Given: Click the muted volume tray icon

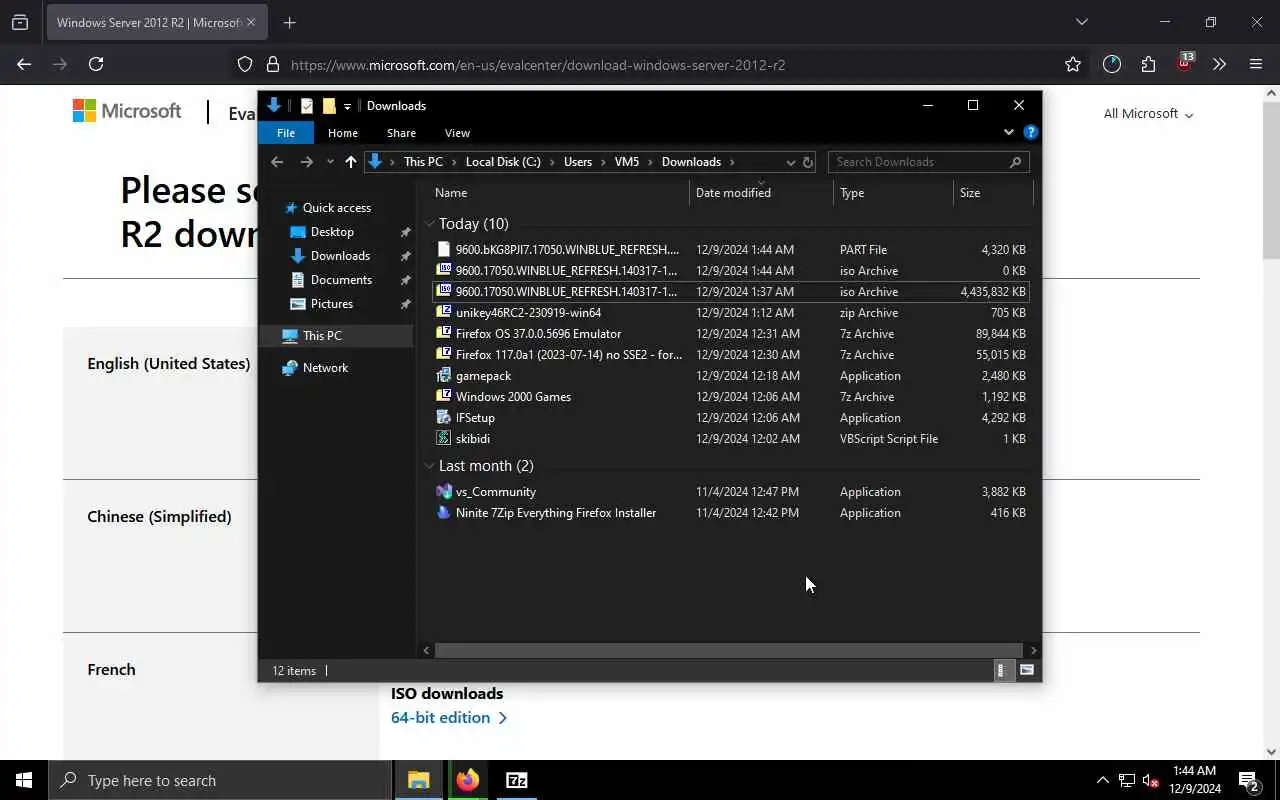Looking at the screenshot, I should click(1150, 780).
